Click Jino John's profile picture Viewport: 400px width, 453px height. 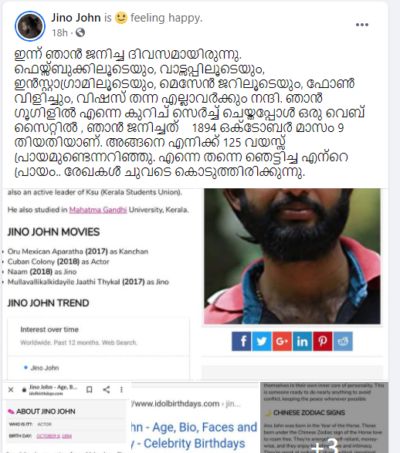pos(30,26)
